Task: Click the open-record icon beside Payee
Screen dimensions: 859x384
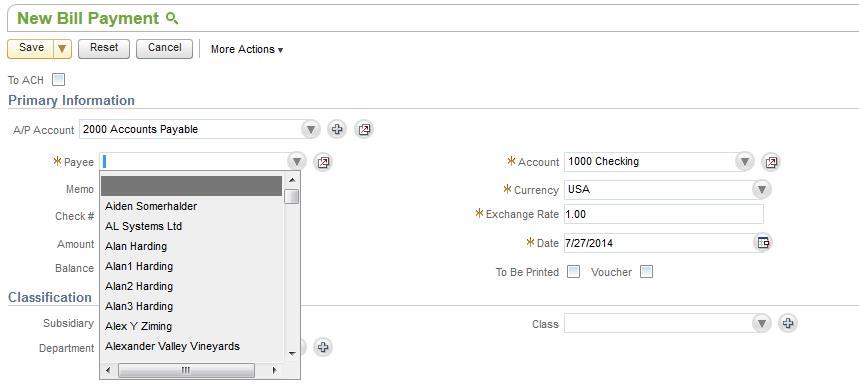Action: click(323, 162)
